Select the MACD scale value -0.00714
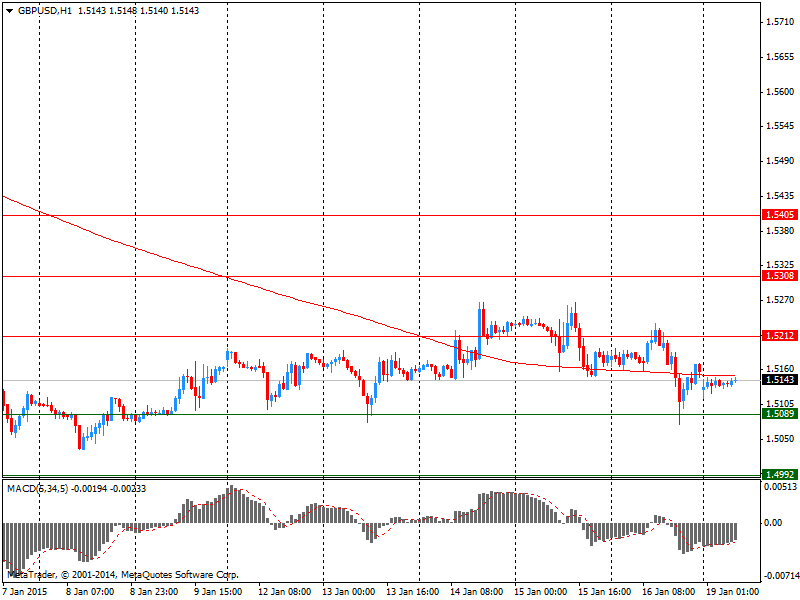 pyautogui.click(x=780, y=576)
